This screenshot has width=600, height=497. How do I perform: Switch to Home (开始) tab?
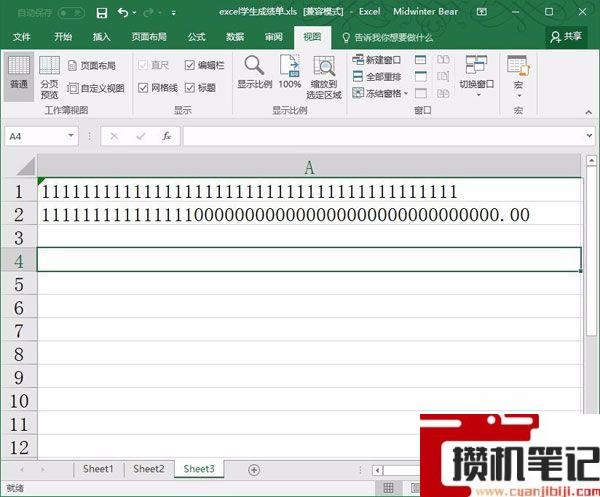click(63, 37)
